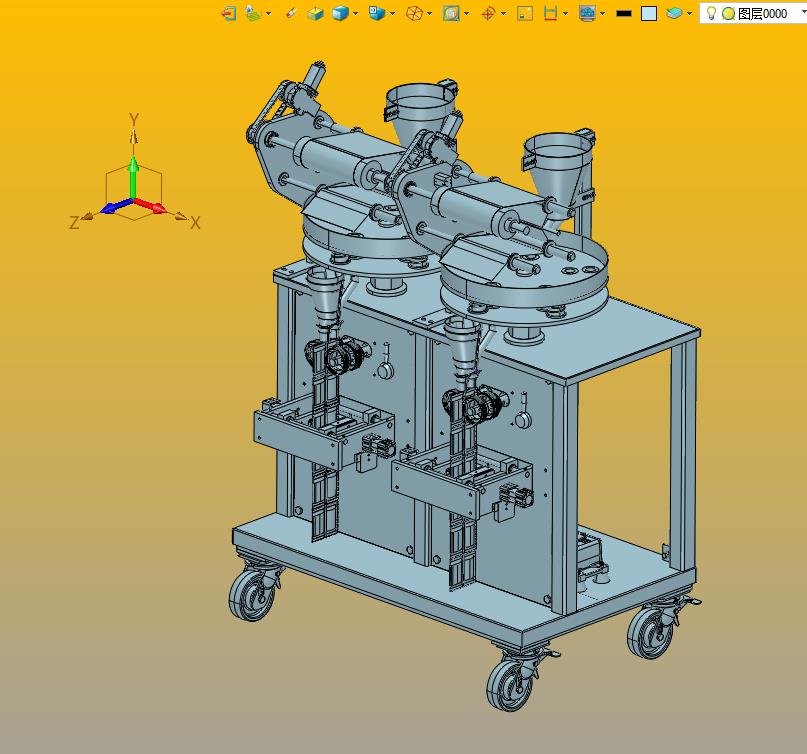Open the green framed icon dropdown arrow
Screen dimensions: 807x754
tap(467, 13)
